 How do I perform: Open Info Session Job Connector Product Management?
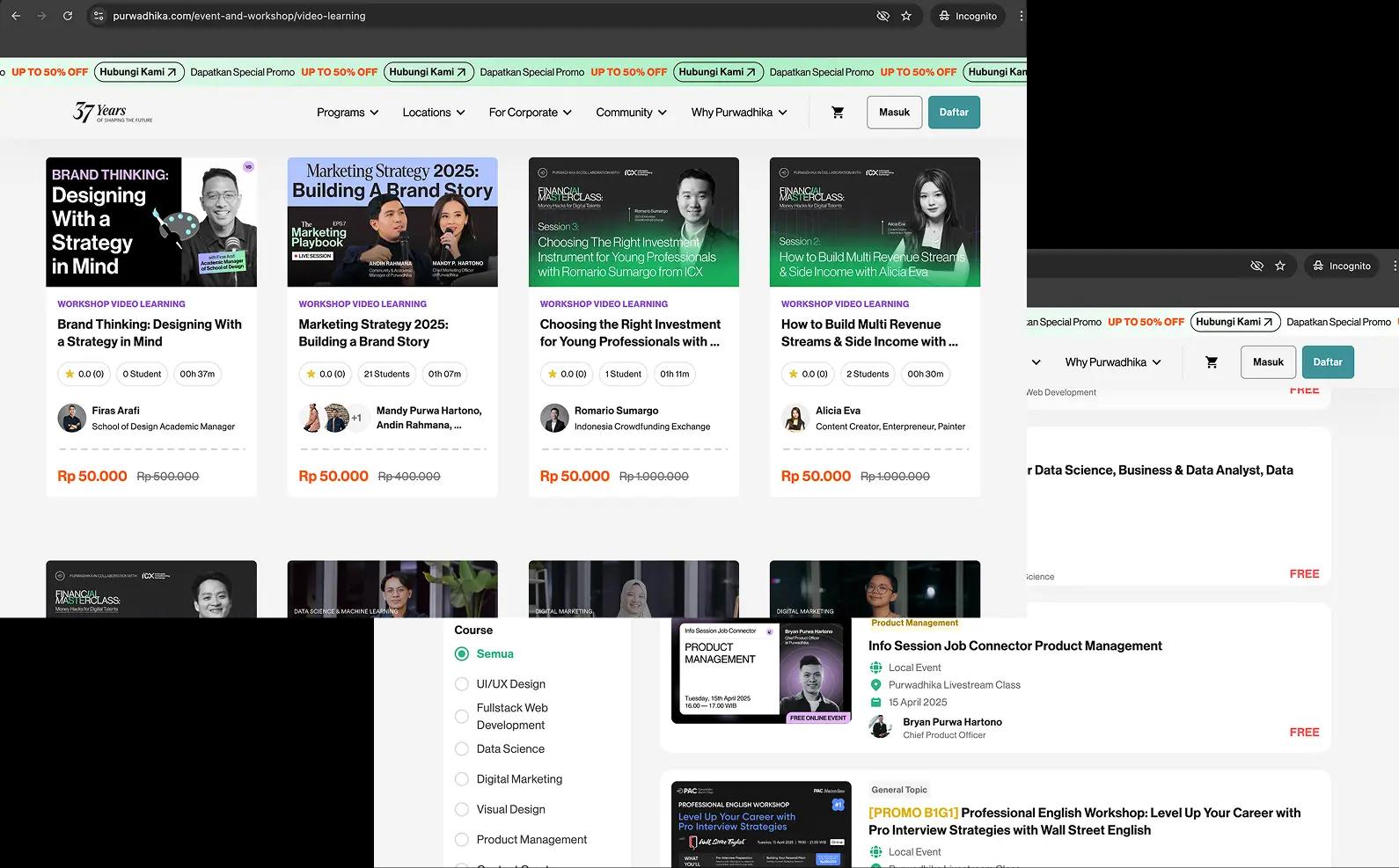coord(1014,646)
